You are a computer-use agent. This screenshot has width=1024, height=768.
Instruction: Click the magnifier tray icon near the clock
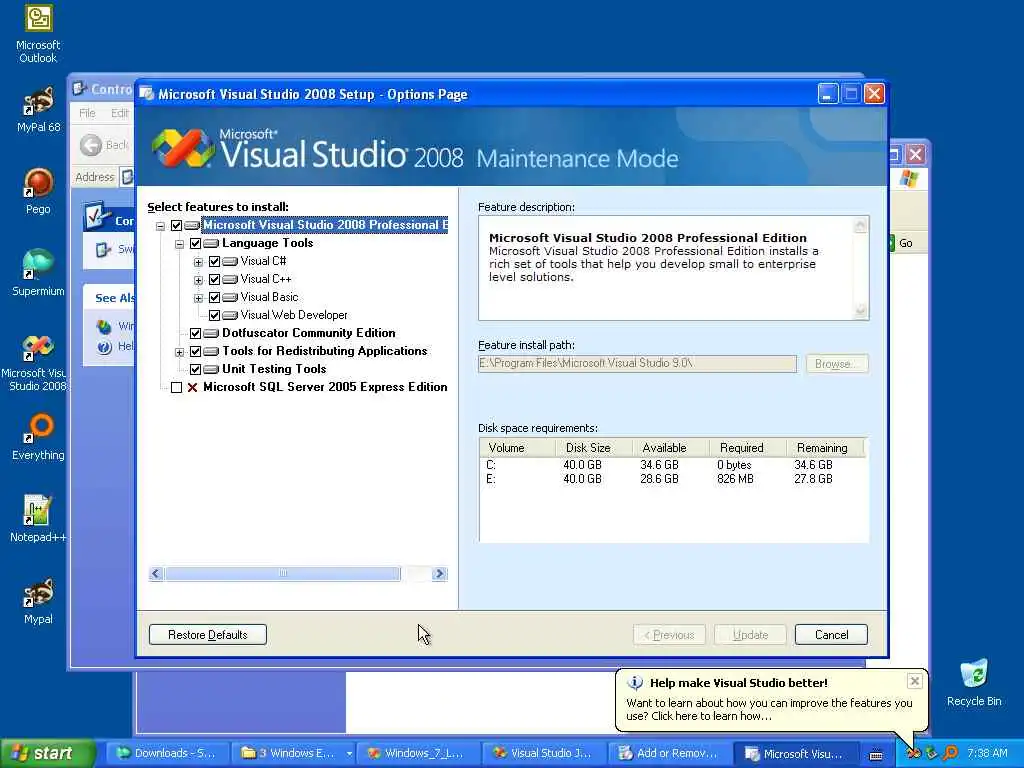tap(950, 753)
